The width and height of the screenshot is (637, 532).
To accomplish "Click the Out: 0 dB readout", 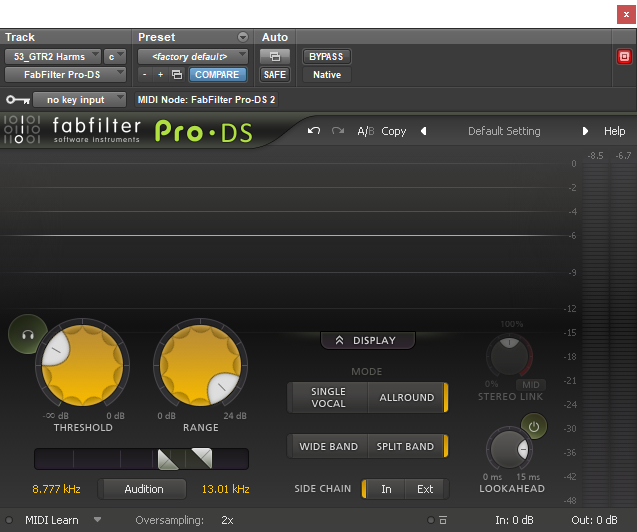I will [594, 520].
